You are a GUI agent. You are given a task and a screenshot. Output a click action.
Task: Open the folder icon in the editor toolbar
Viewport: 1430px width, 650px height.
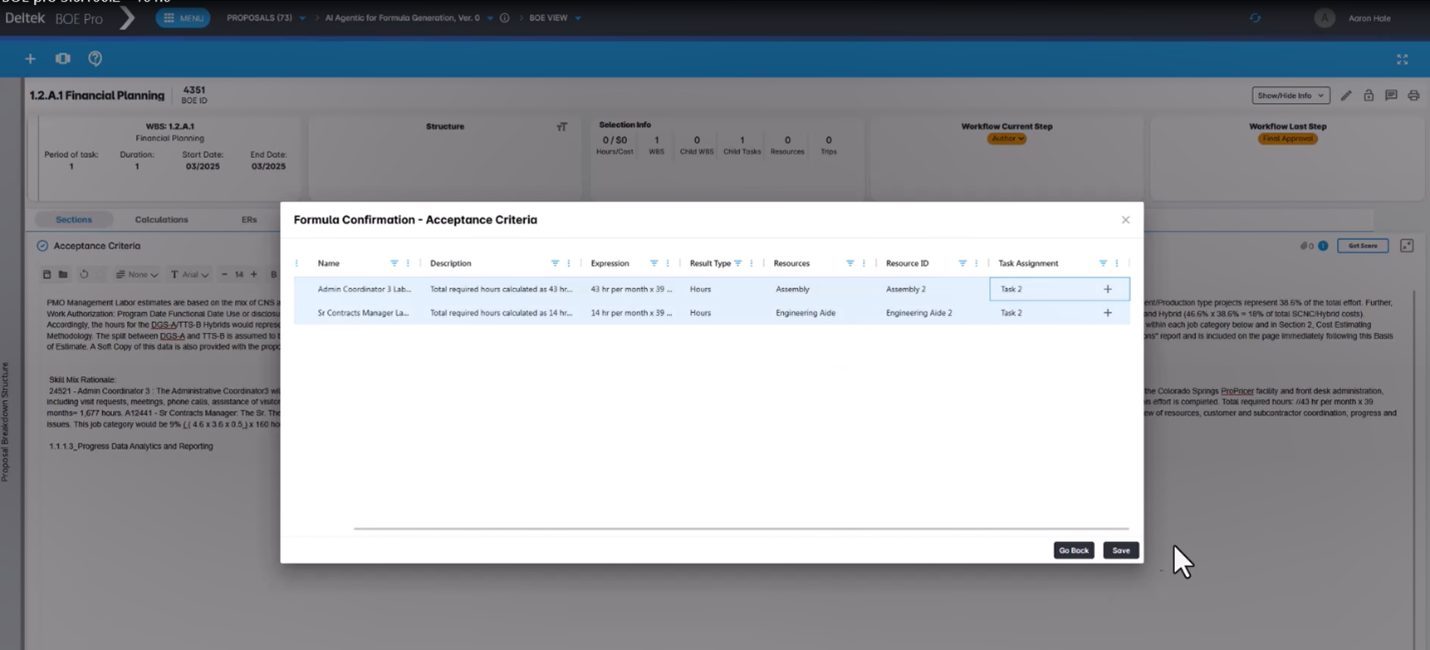pyautogui.click(x=62, y=274)
